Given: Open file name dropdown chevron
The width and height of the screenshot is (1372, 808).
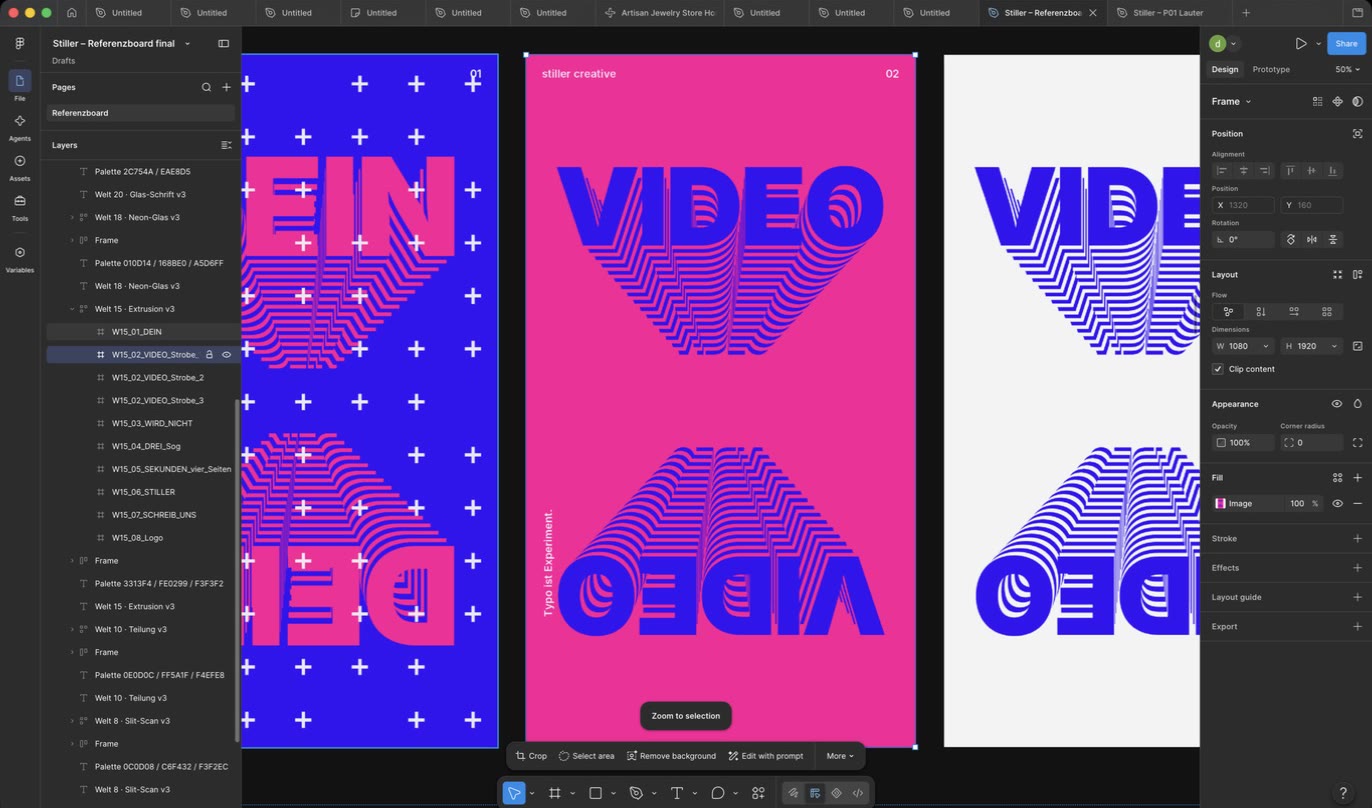Looking at the screenshot, I should click(187, 44).
